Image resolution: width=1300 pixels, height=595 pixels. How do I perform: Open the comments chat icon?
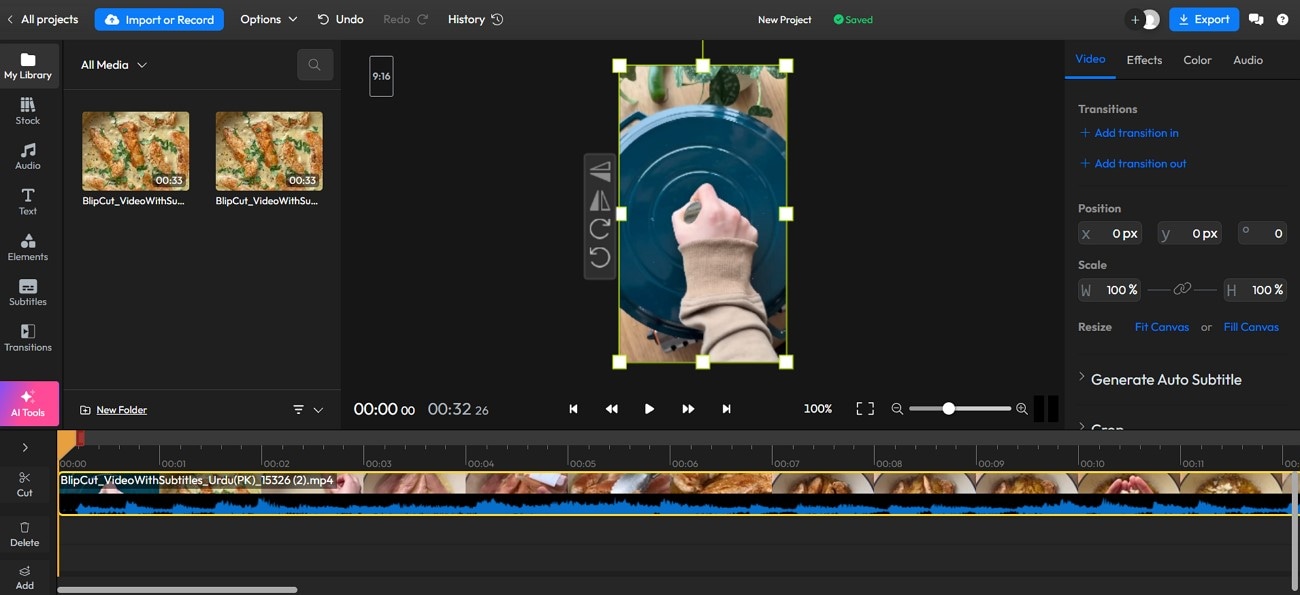[x=1256, y=19]
